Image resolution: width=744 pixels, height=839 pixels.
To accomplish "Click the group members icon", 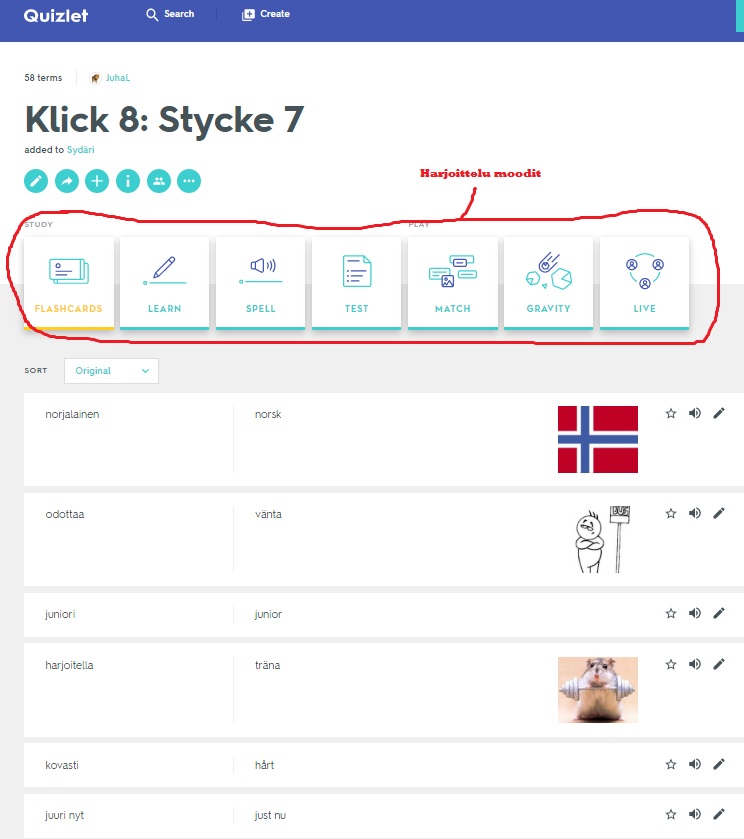I will click(x=158, y=181).
